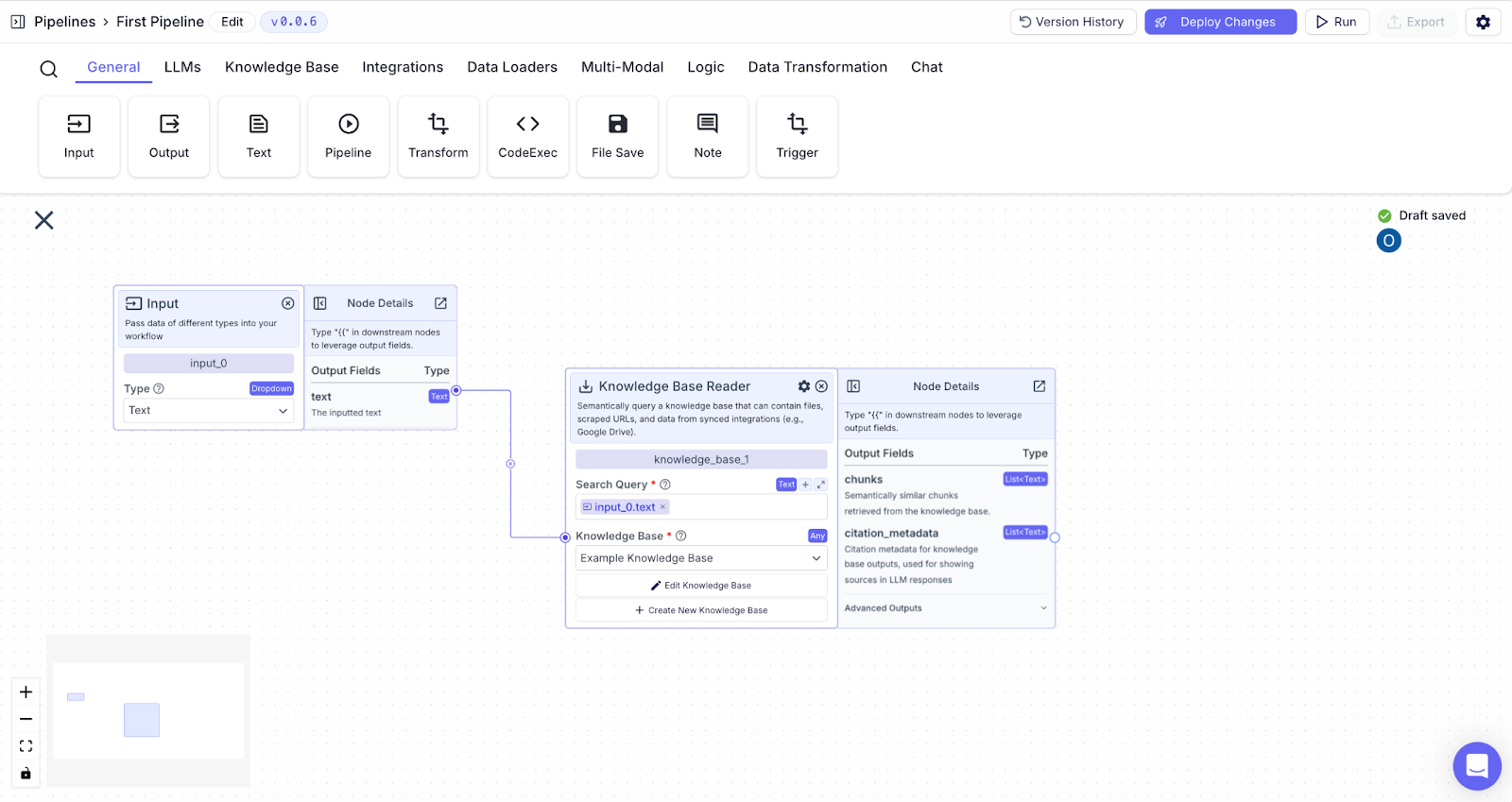Expand the Advanced Outputs section
Viewport: 1512px width, 802px height.
pos(946,608)
